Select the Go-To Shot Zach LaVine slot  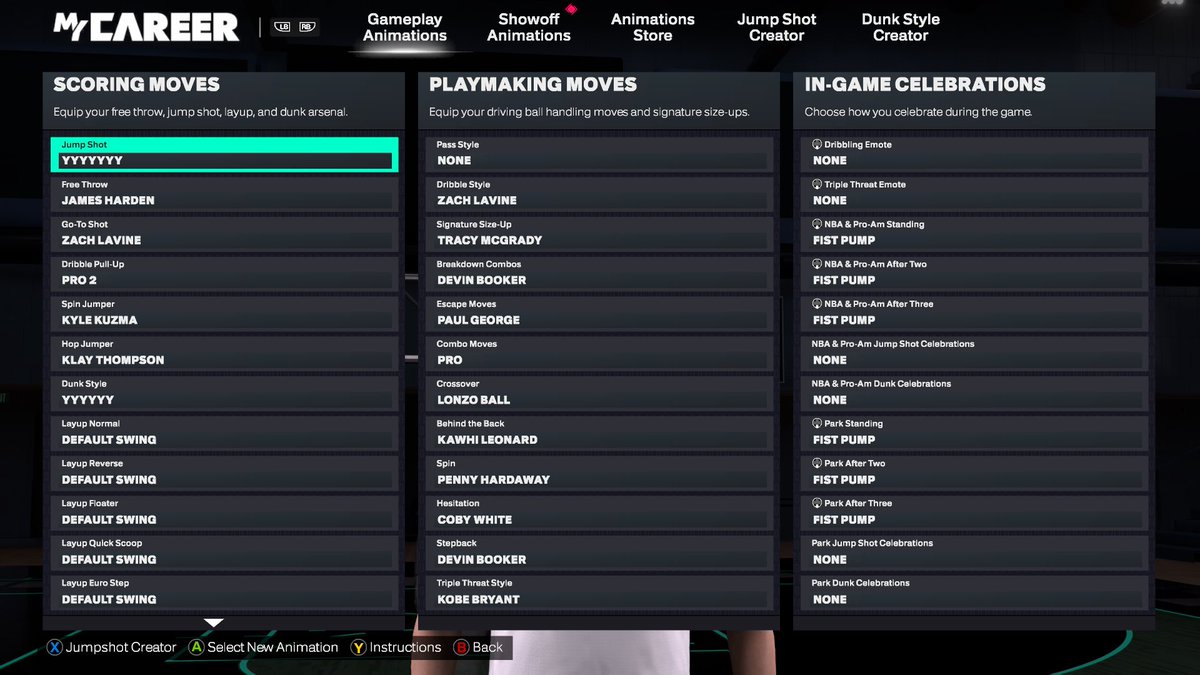(224, 234)
